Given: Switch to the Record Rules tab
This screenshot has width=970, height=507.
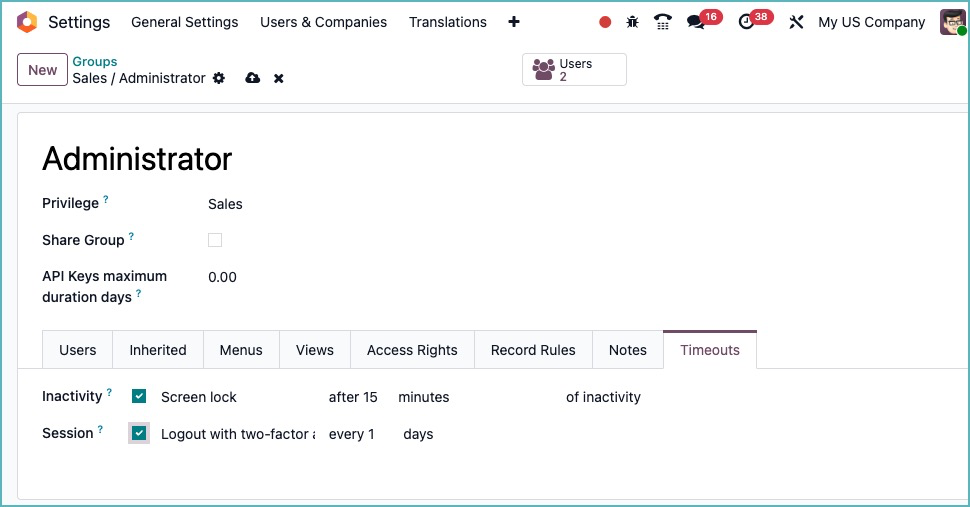Looking at the screenshot, I should tap(533, 350).
